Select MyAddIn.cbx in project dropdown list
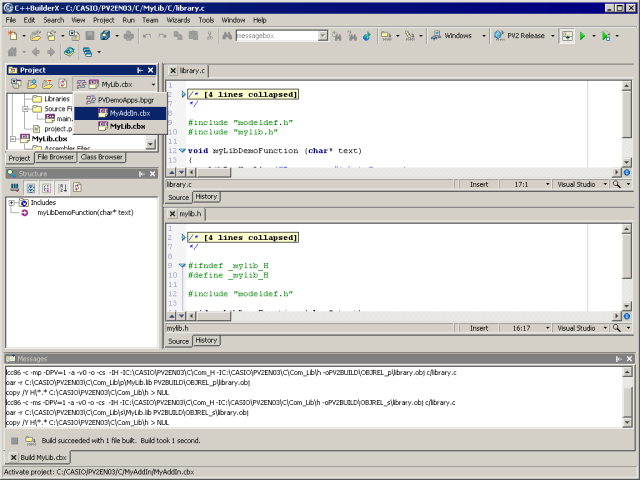Image resolution: width=640 pixels, height=480 pixels. (x=120, y=113)
